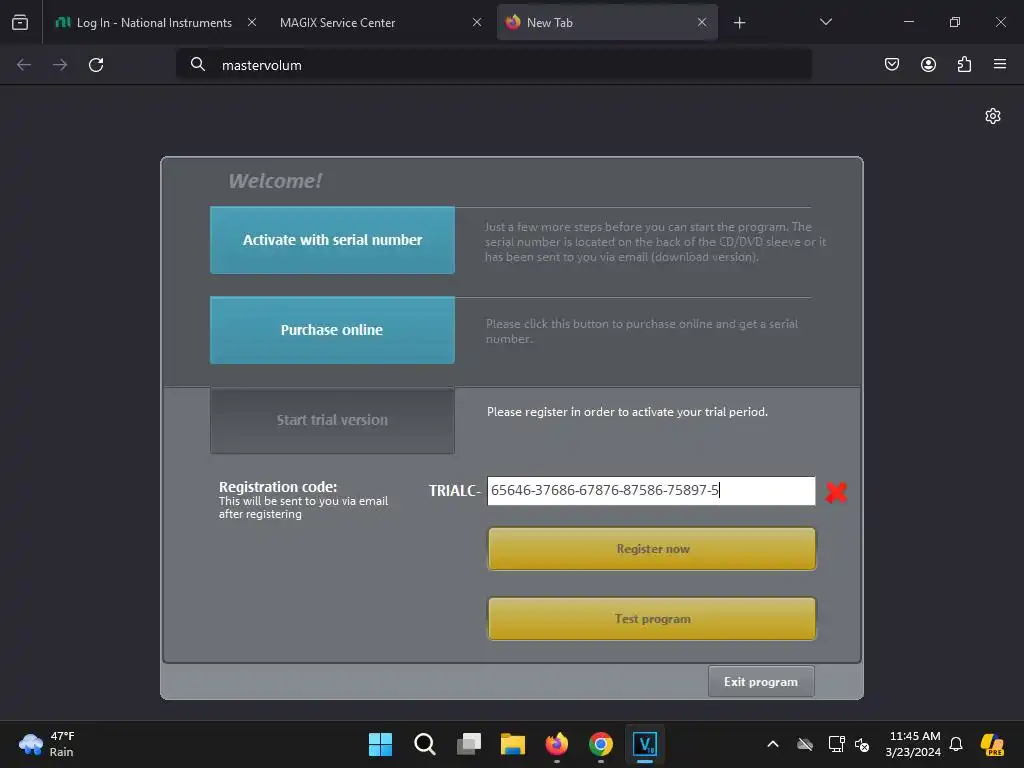Close the National Instruments tab
1024x768 pixels.
tap(251, 22)
